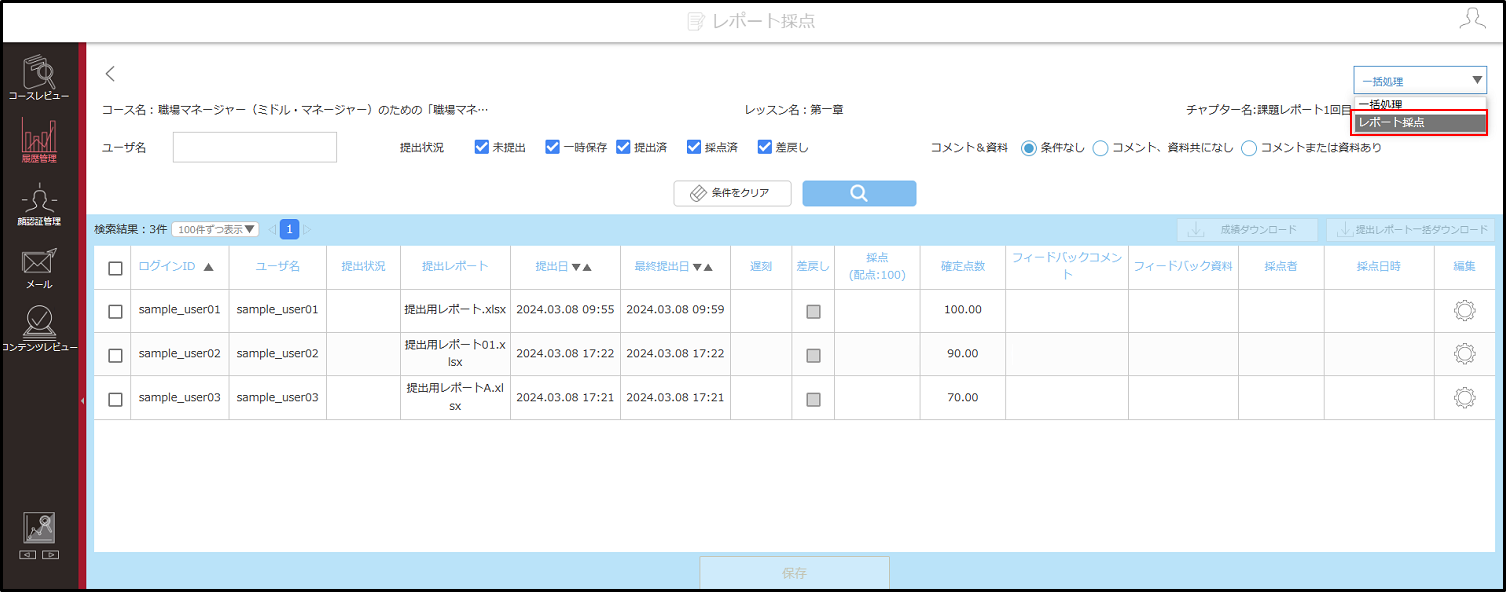Open コンテンツレビュー in the sidebar
The height and width of the screenshot is (592, 1506).
39,331
